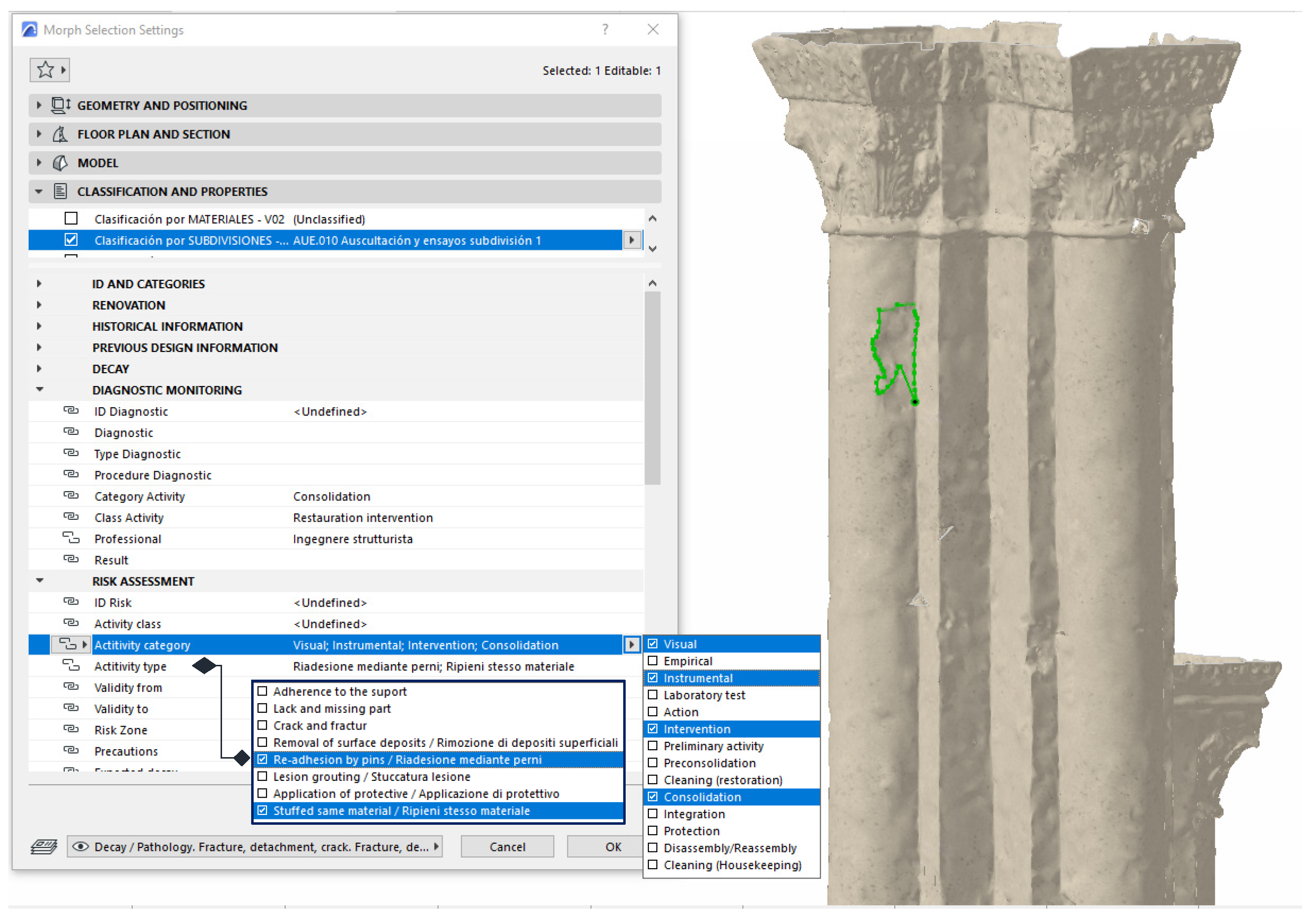Viewport: 1316px width, 920px height.
Task: Open the SUBDIVISIONES classification arrow
Action: pos(631,239)
